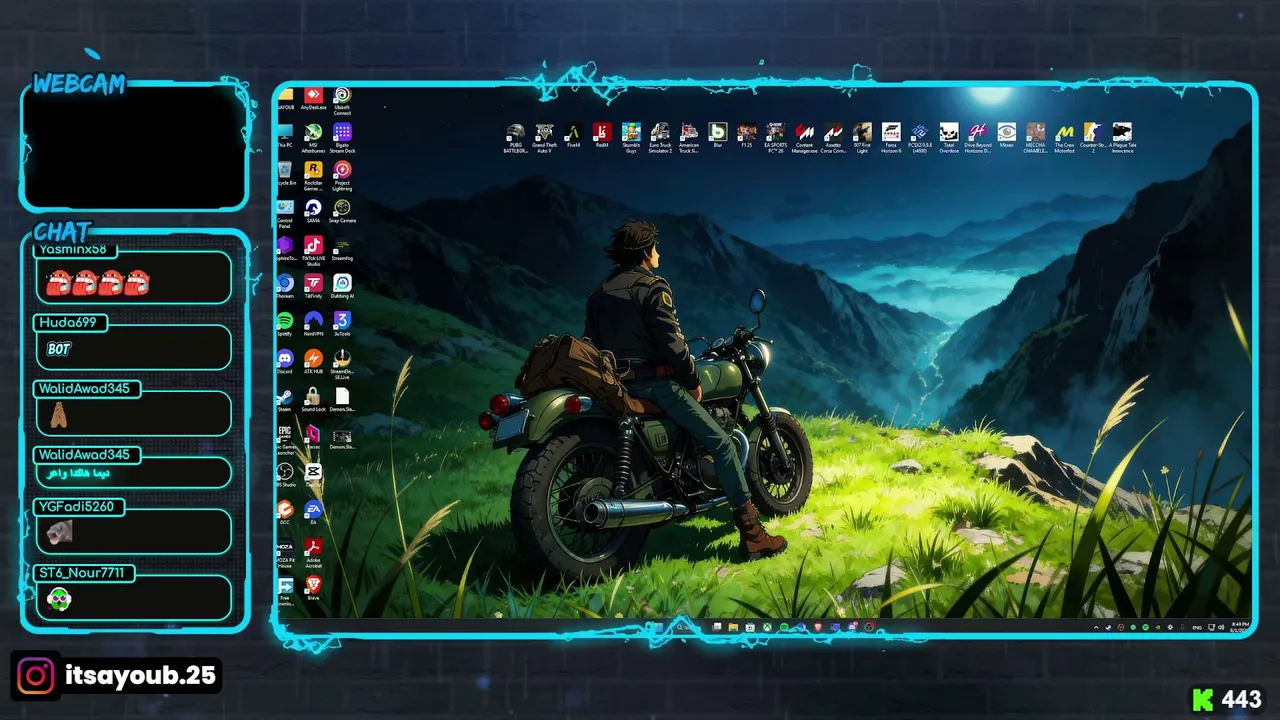Select the MOZA Pit House desktop icon
The width and height of the screenshot is (1280, 720).
point(285,553)
